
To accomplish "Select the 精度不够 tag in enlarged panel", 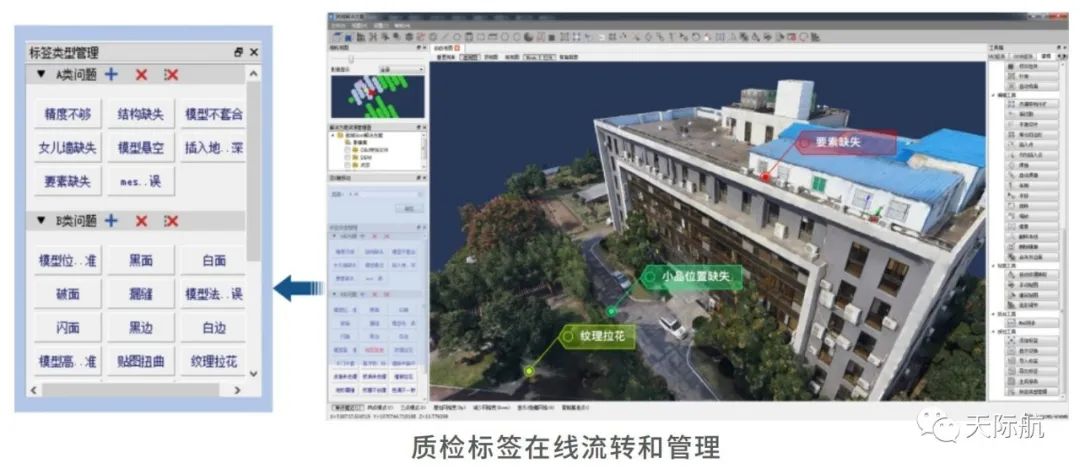I will tap(68, 114).
